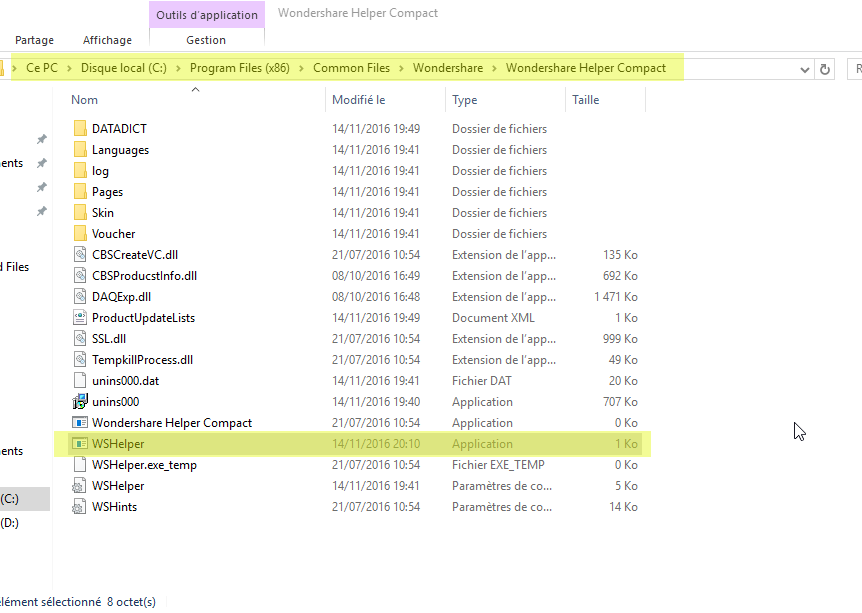
Task: Click the CBSCreateVC.dll file icon
Action: [80, 255]
